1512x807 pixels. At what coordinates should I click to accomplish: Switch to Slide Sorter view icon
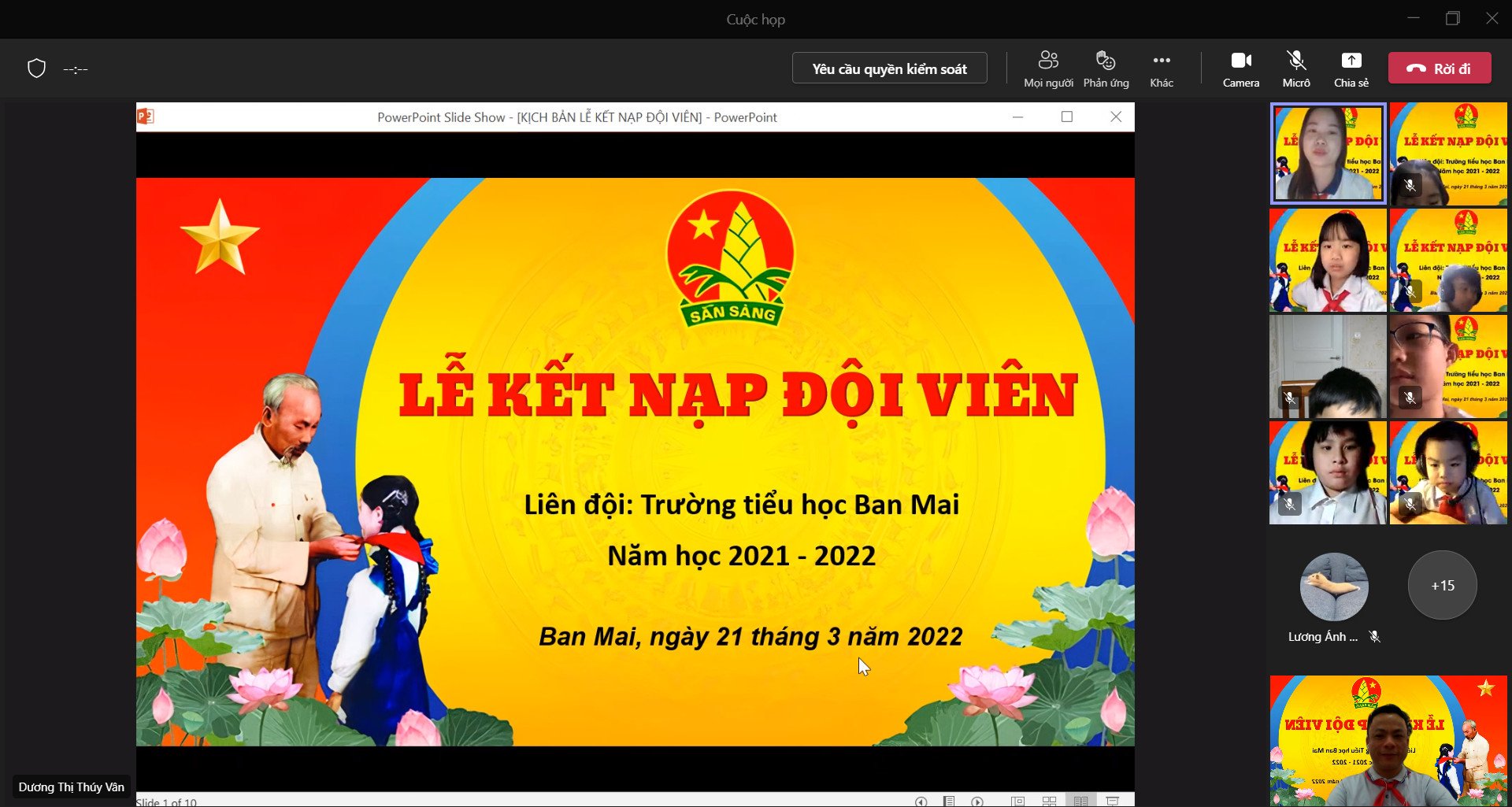pyautogui.click(x=1049, y=801)
